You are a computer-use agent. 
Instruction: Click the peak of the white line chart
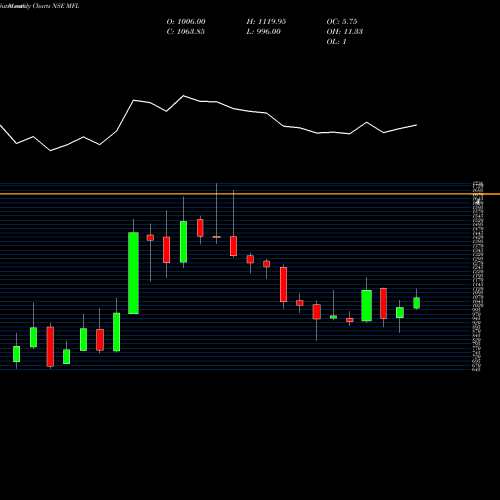(x=183, y=96)
